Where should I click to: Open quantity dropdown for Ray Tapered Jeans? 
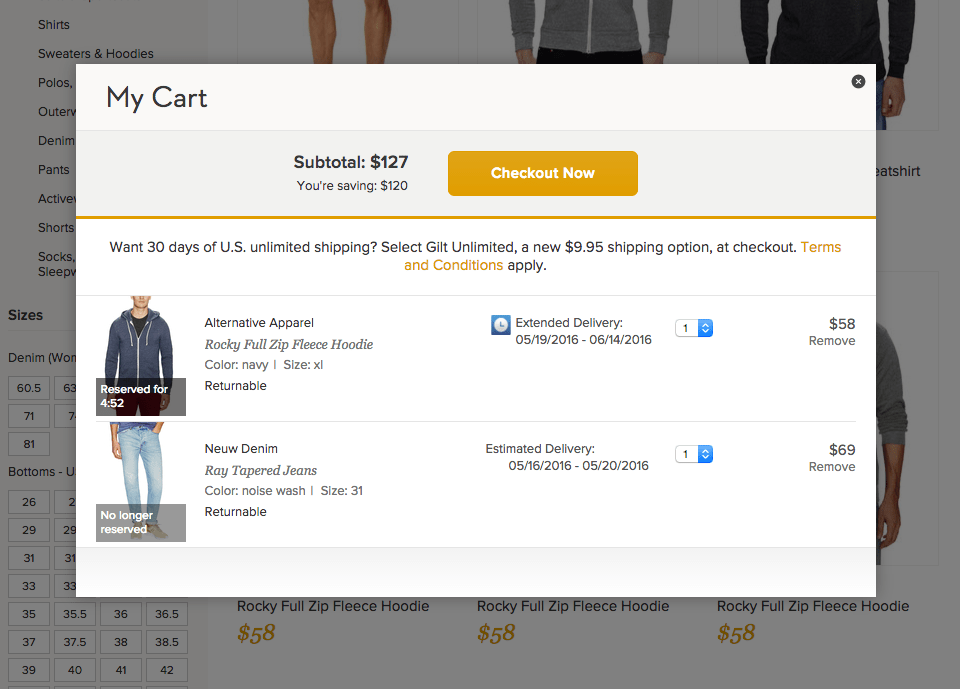[694, 454]
